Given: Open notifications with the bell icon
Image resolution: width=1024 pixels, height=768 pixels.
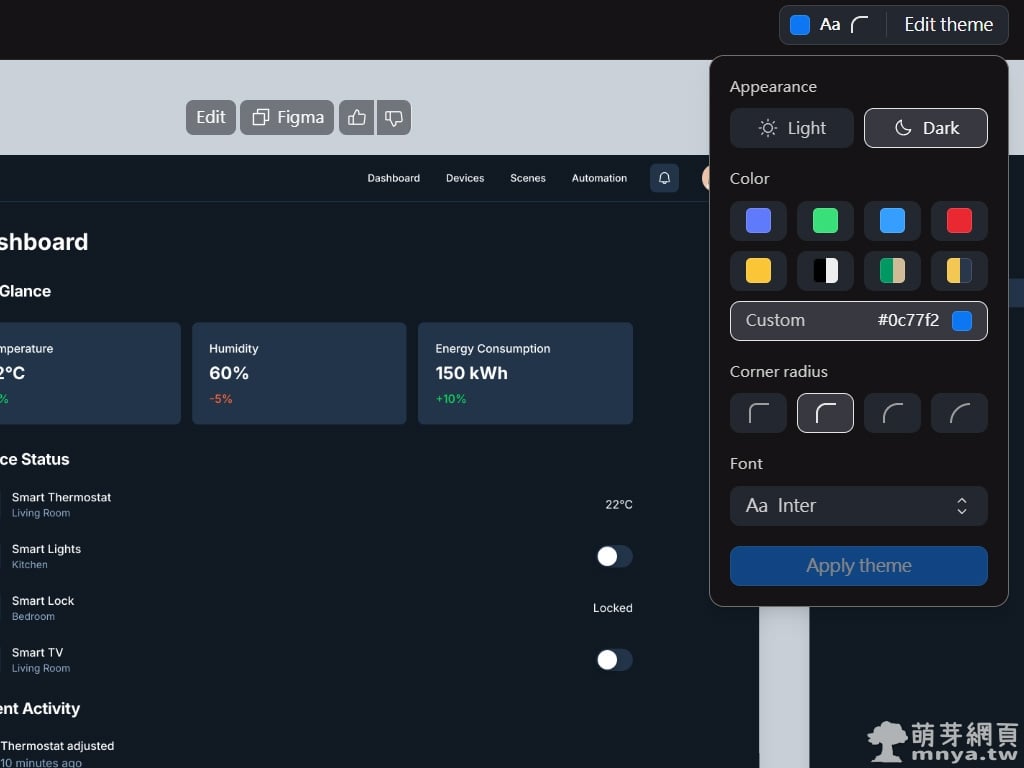Looking at the screenshot, I should (664, 178).
